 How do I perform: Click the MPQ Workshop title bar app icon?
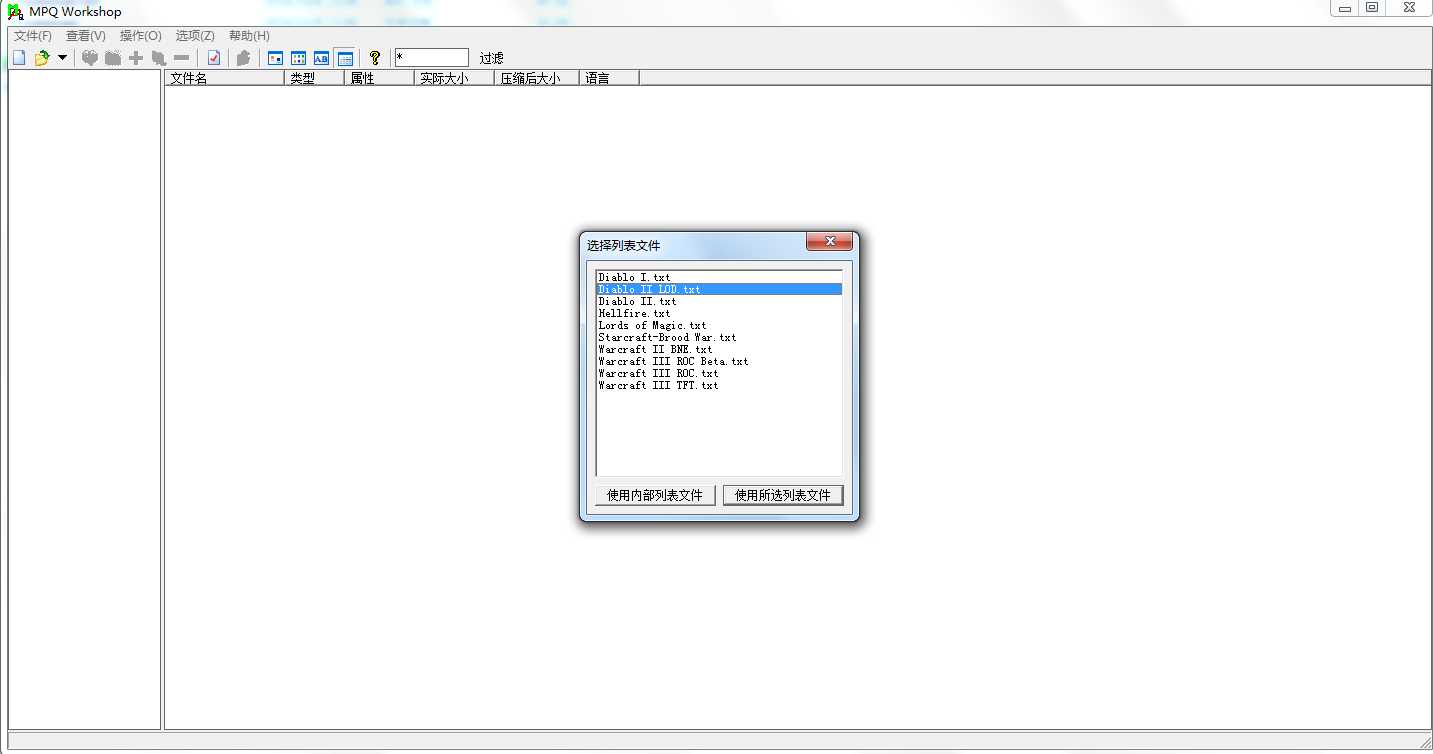click(x=15, y=11)
